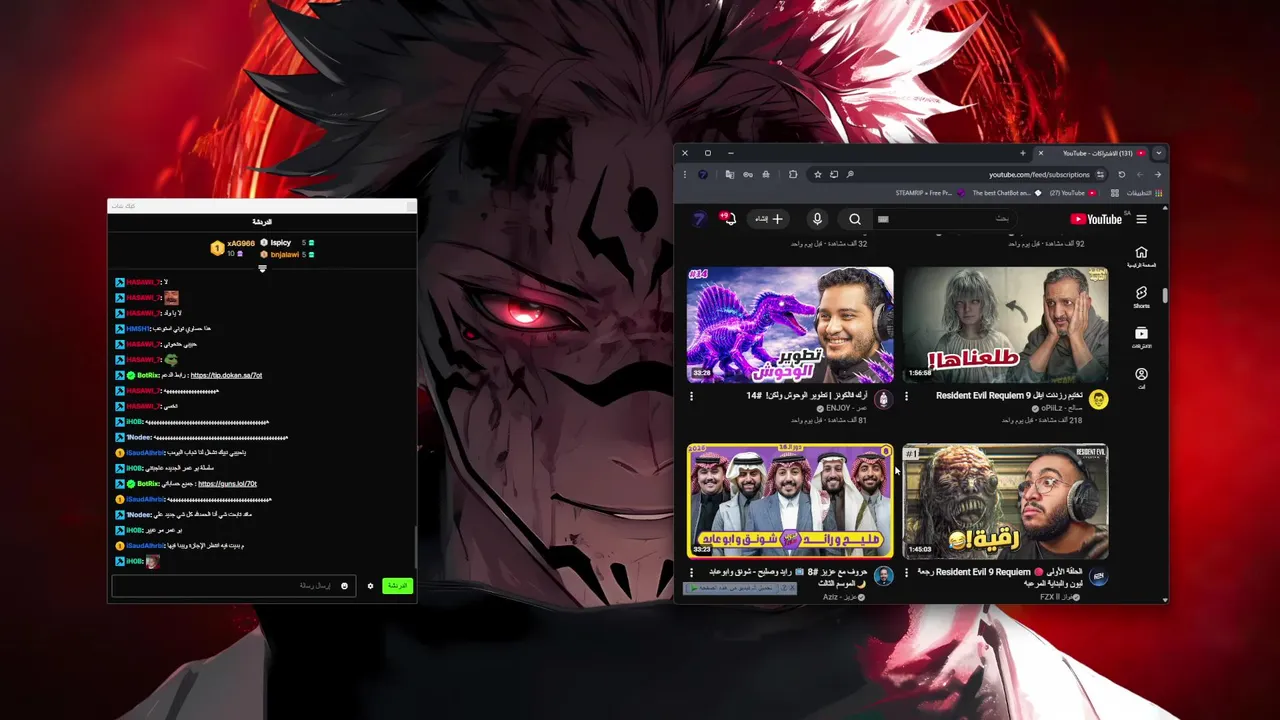
Task: Open the Aziz channel avatar
Action: [883, 576]
